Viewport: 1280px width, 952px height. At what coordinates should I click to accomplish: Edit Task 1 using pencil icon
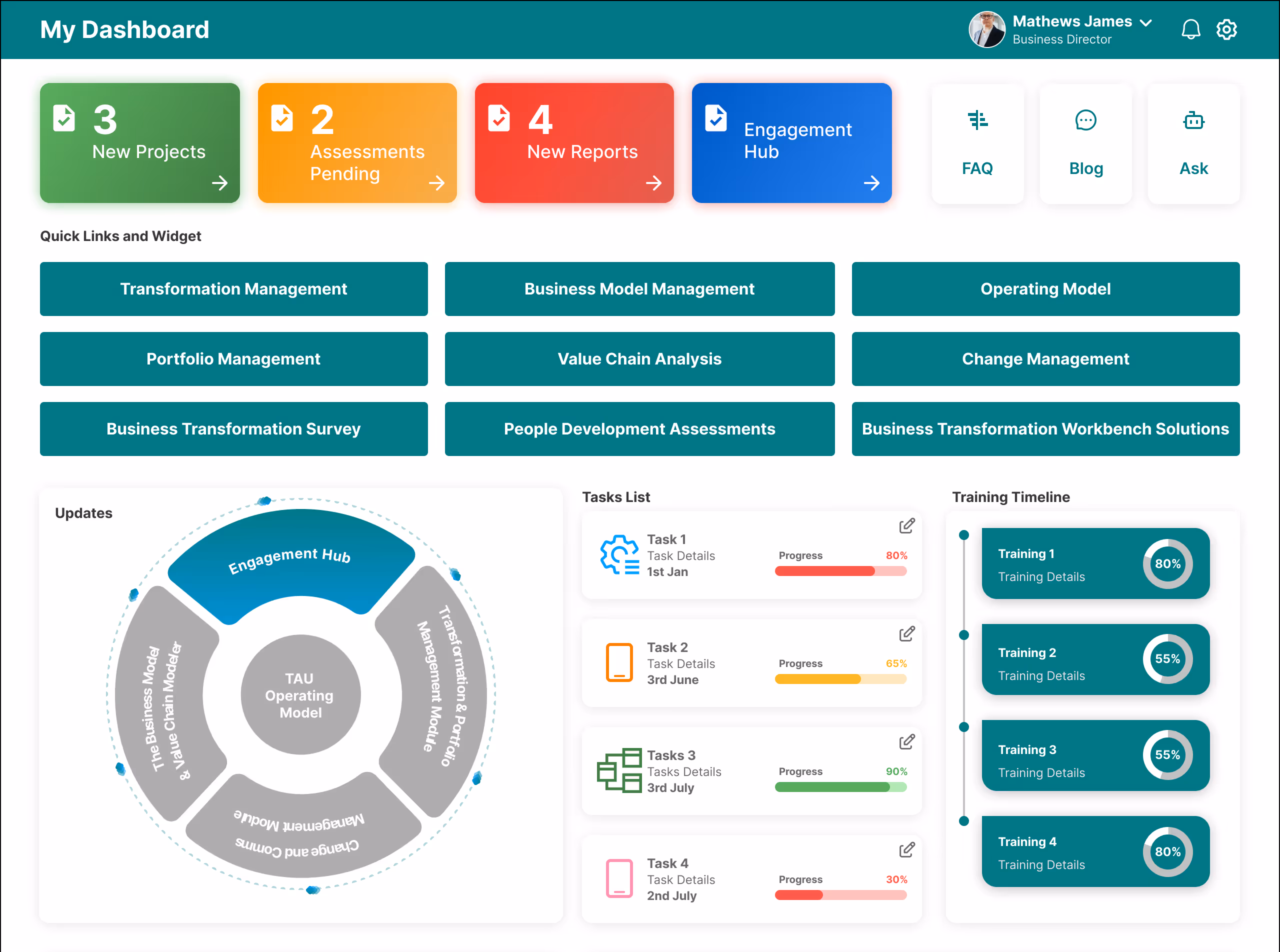[x=906, y=525]
